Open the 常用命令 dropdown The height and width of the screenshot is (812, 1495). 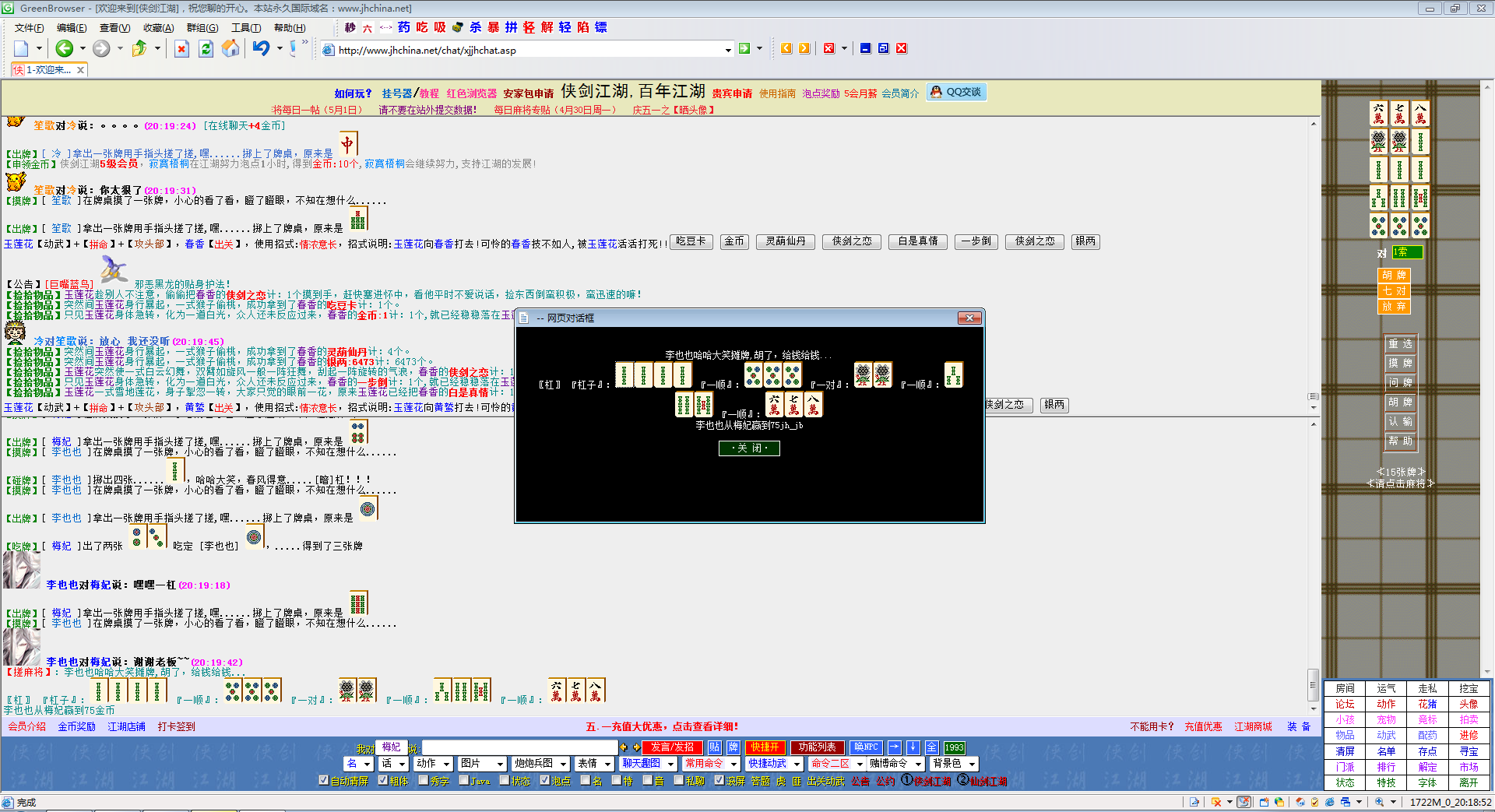(x=711, y=764)
